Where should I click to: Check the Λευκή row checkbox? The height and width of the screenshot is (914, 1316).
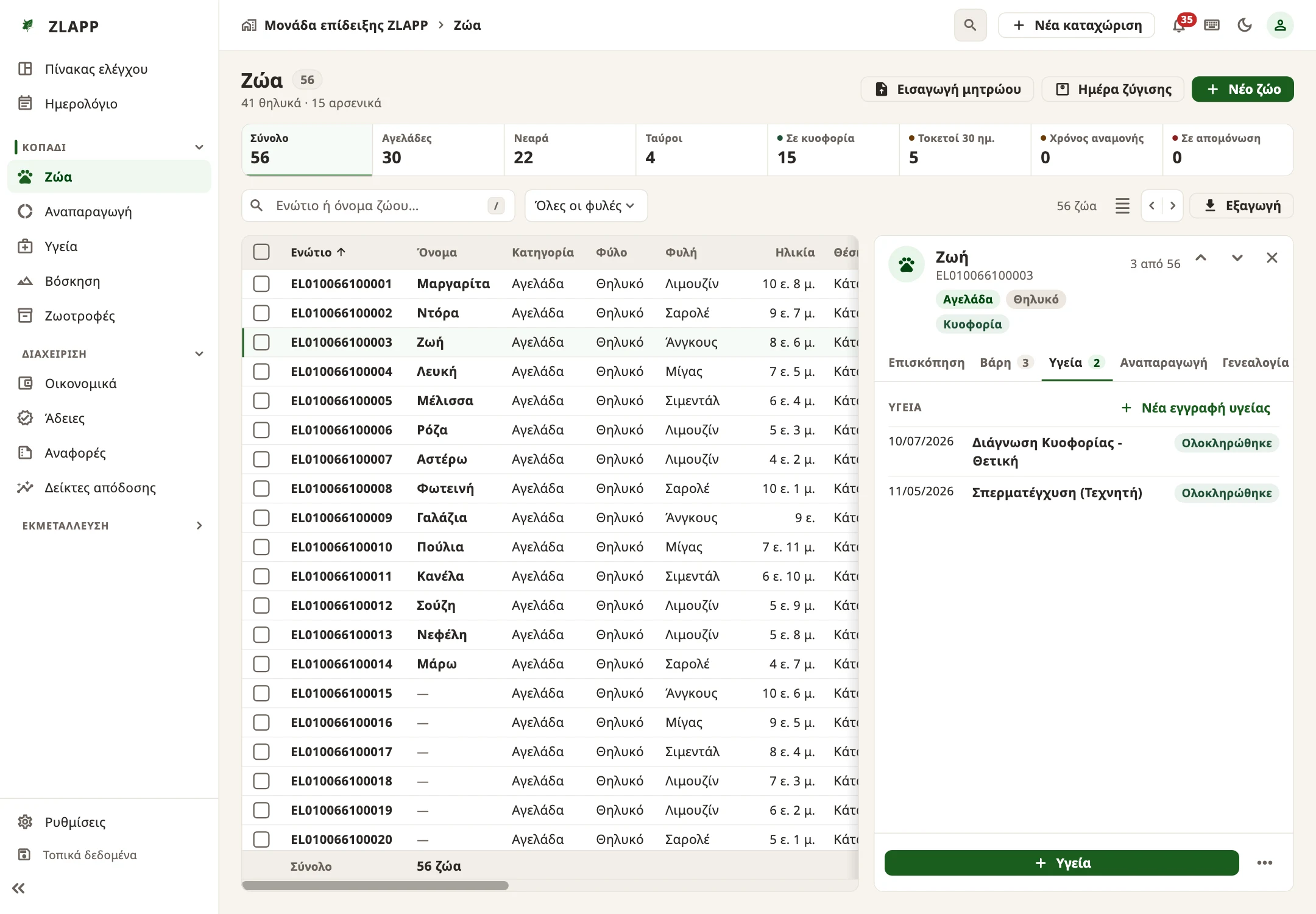[261, 372]
